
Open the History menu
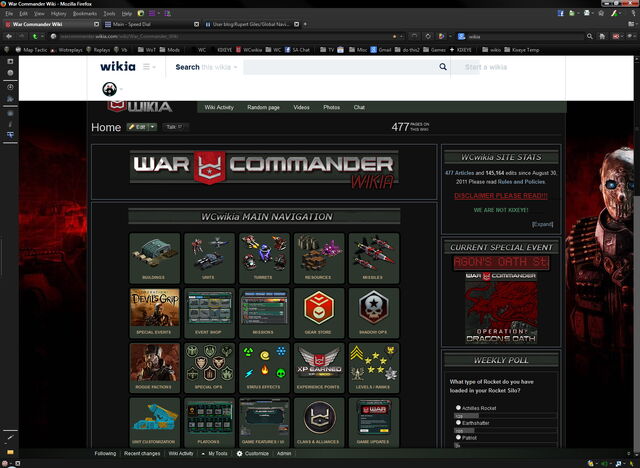pyautogui.click(x=59, y=13)
